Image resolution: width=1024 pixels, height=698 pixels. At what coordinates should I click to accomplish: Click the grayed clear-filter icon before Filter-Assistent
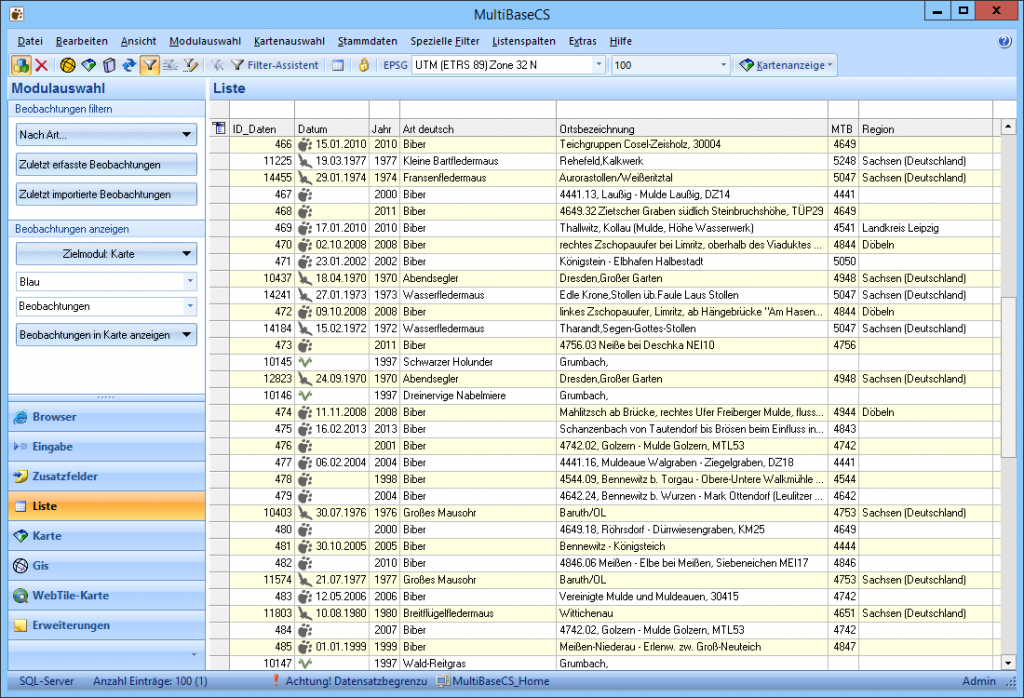point(217,65)
